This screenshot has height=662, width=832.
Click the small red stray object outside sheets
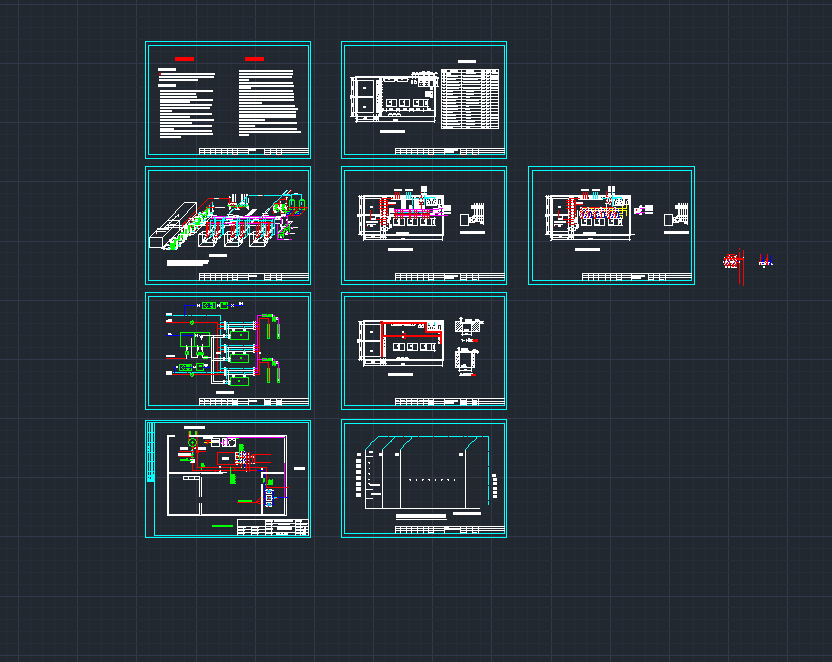[734, 265]
